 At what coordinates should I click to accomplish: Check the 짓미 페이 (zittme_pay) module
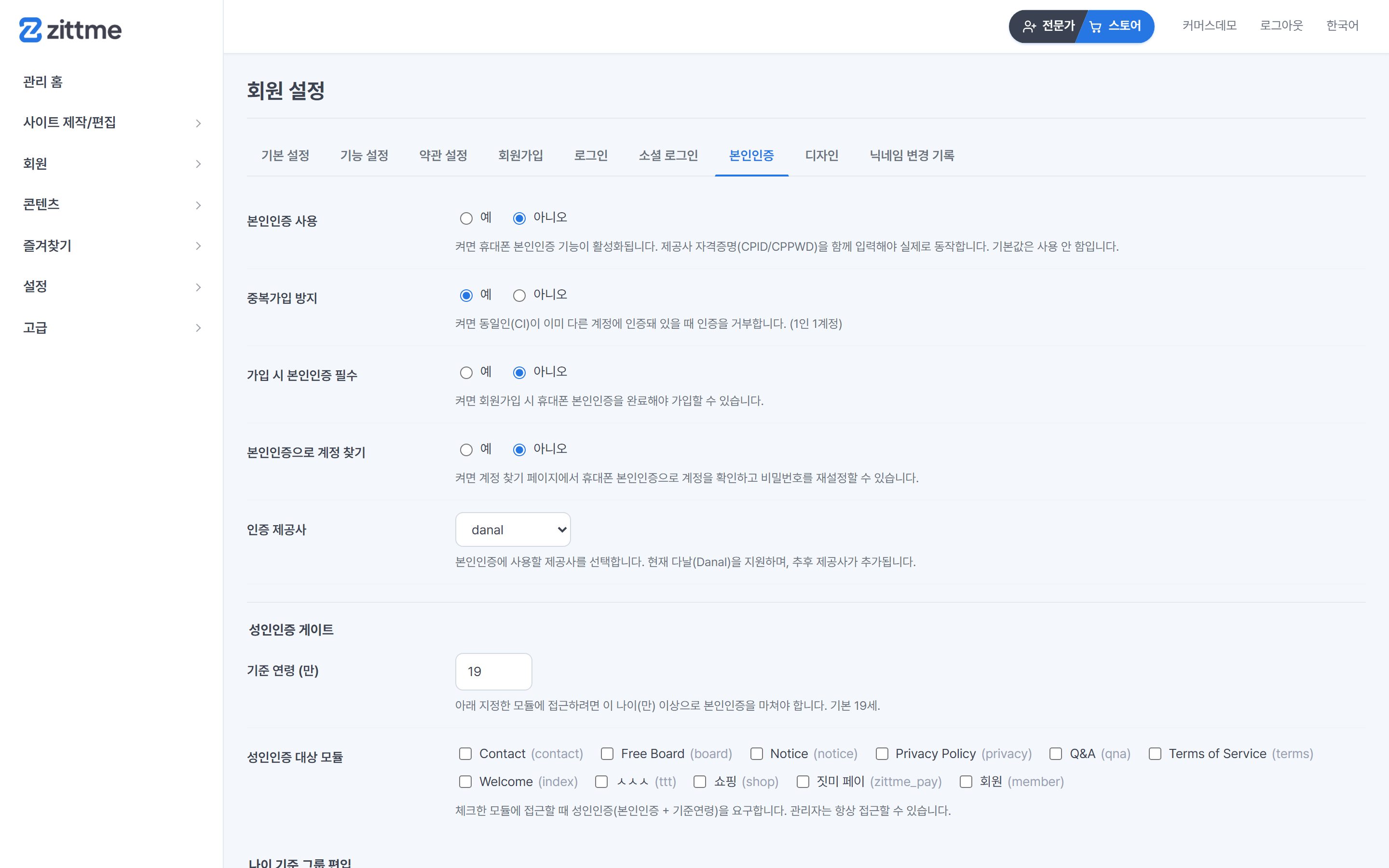(803, 782)
